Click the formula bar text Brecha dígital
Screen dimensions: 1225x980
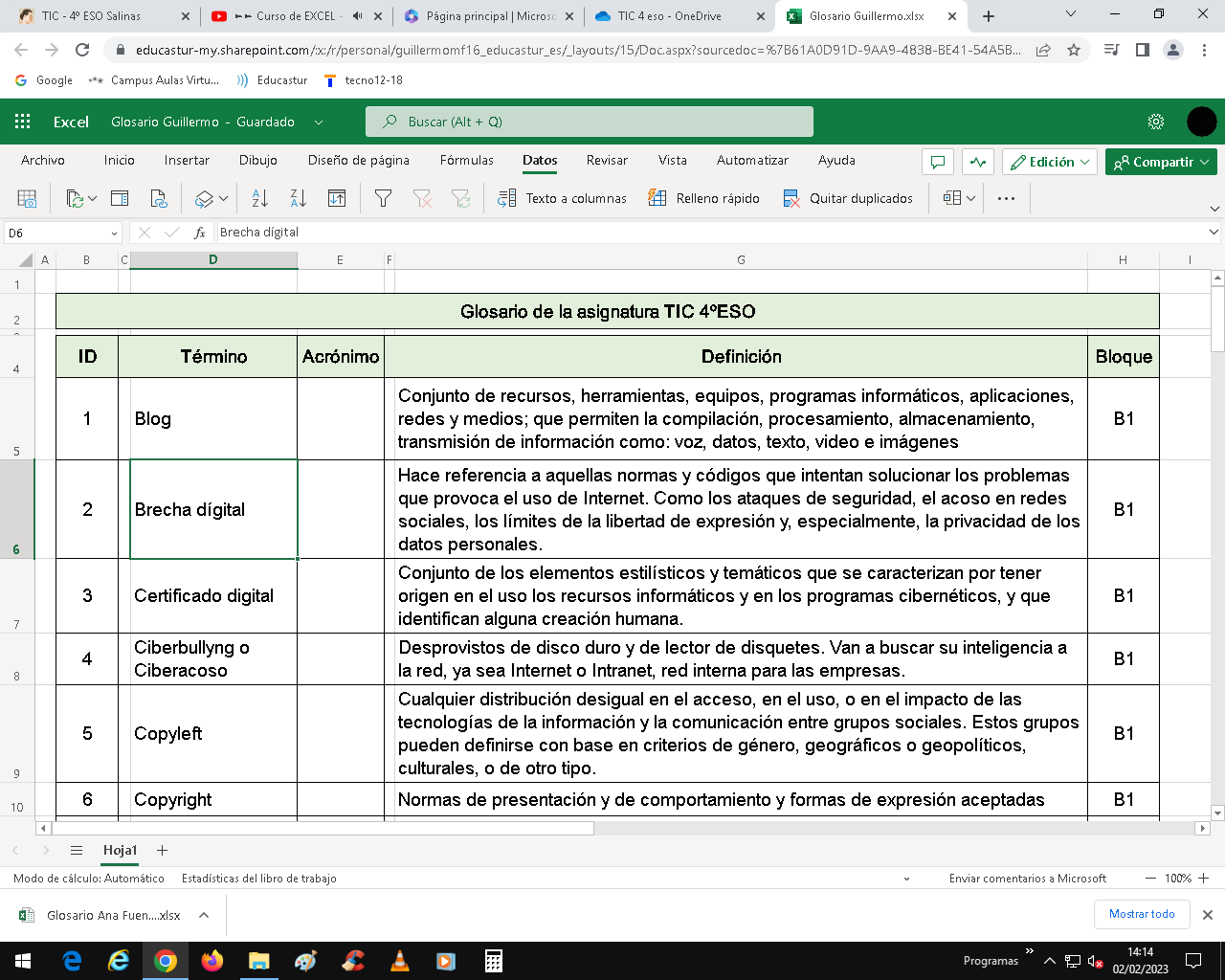pos(259,232)
